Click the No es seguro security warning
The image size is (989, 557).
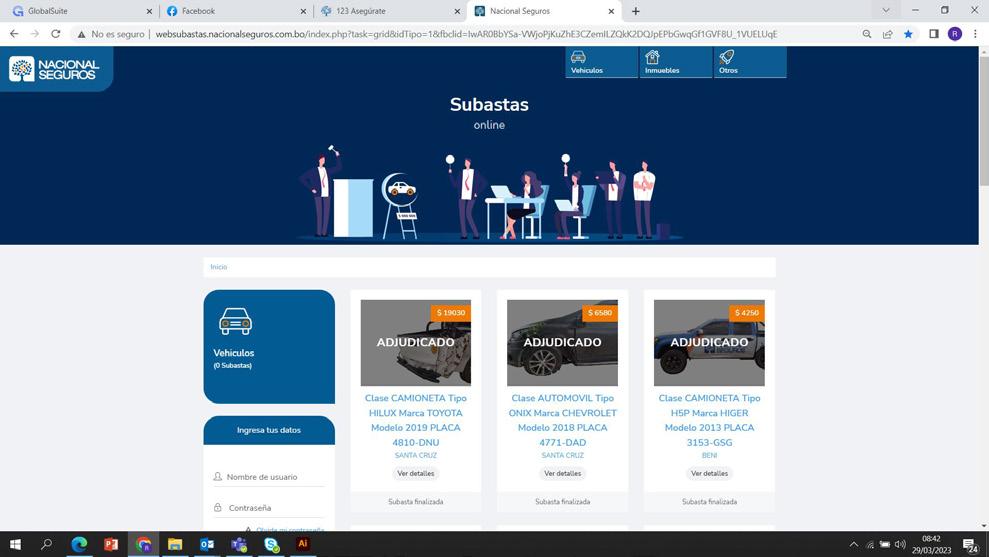click(x=111, y=34)
